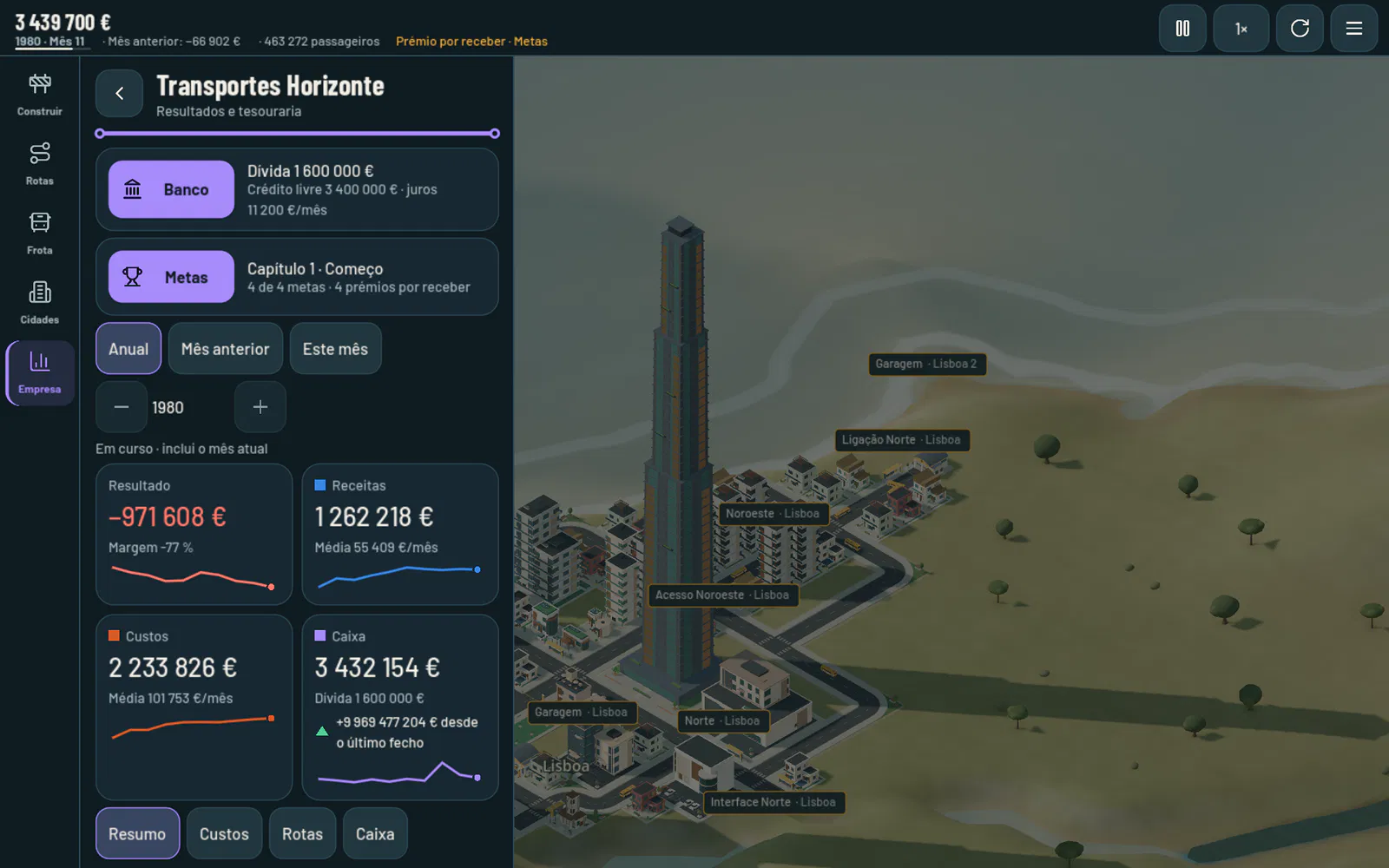Open the Caixa cash card
Image resolution: width=1389 pixels, height=868 pixels.
tap(400, 707)
